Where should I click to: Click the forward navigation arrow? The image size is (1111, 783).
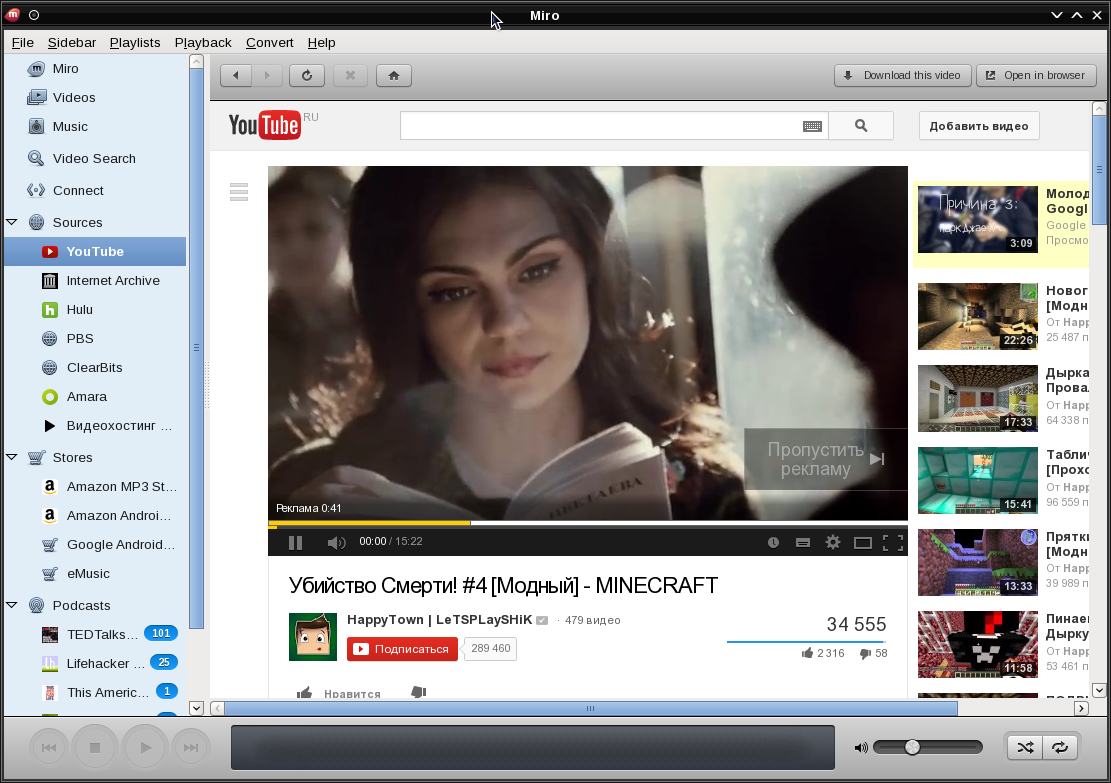[x=267, y=75]
